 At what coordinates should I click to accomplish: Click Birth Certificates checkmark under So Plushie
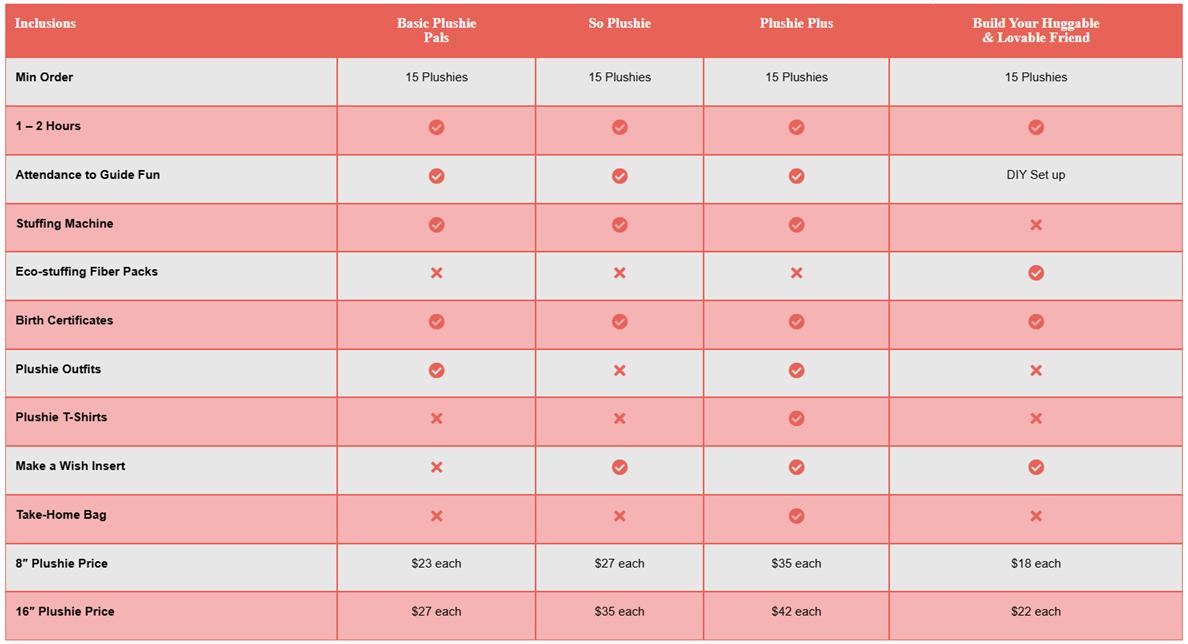click(620, 322)
